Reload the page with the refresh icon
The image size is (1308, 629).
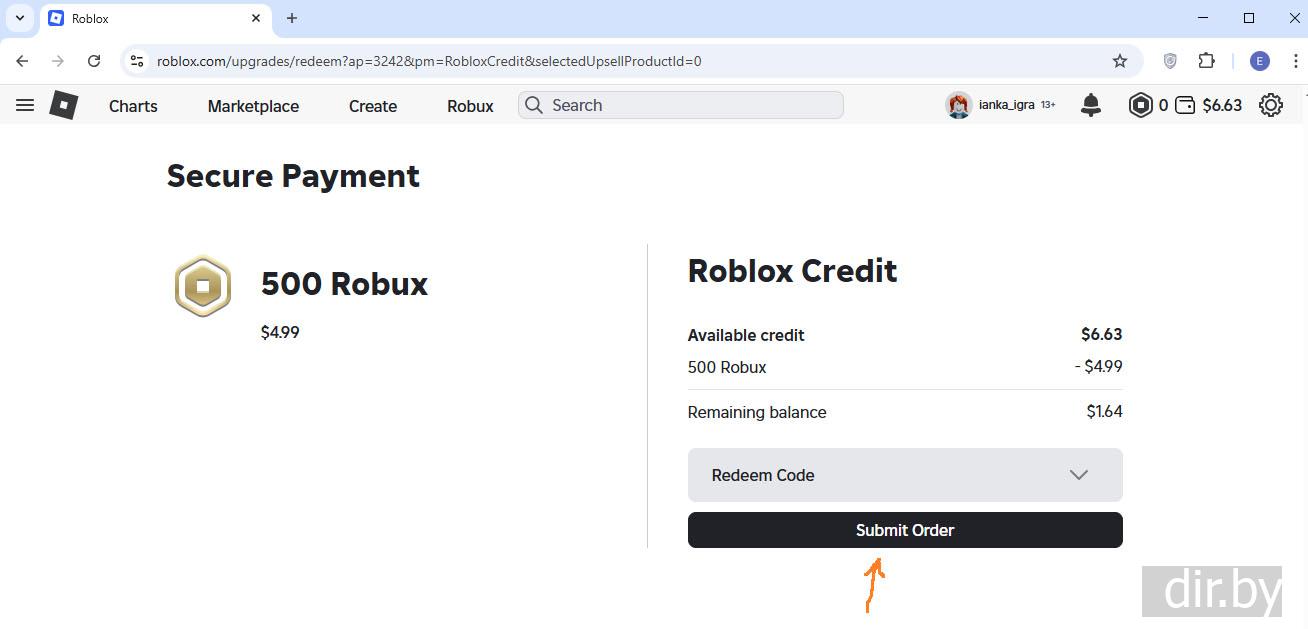[x=94, y=61]
